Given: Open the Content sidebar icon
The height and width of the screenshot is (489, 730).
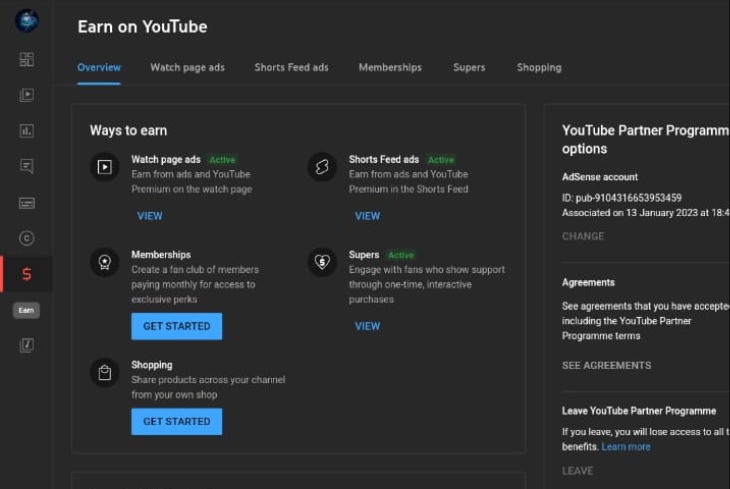Looking at the screenshot, I should click(x=27, y=95).
